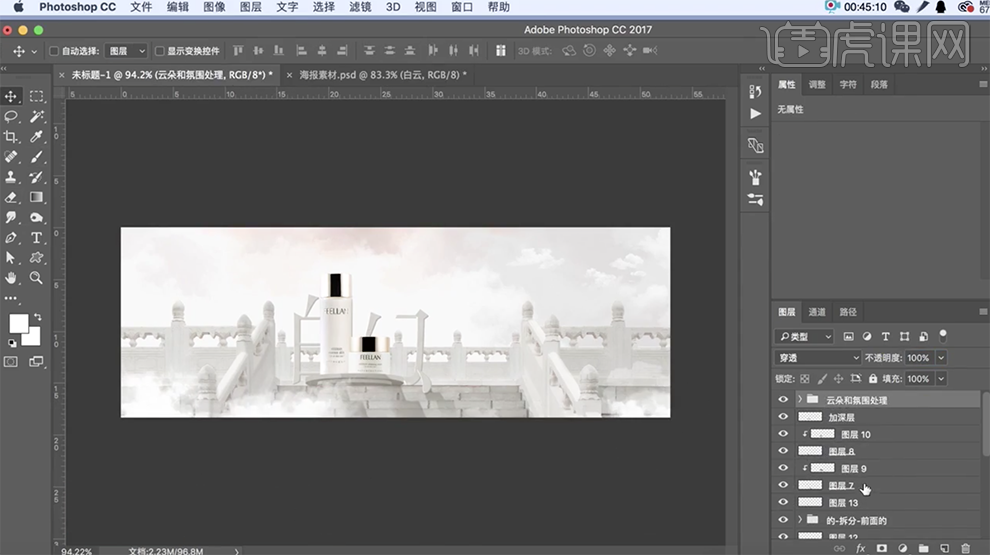Click the delete layer trash icon
990x555 pixels.
965,548
